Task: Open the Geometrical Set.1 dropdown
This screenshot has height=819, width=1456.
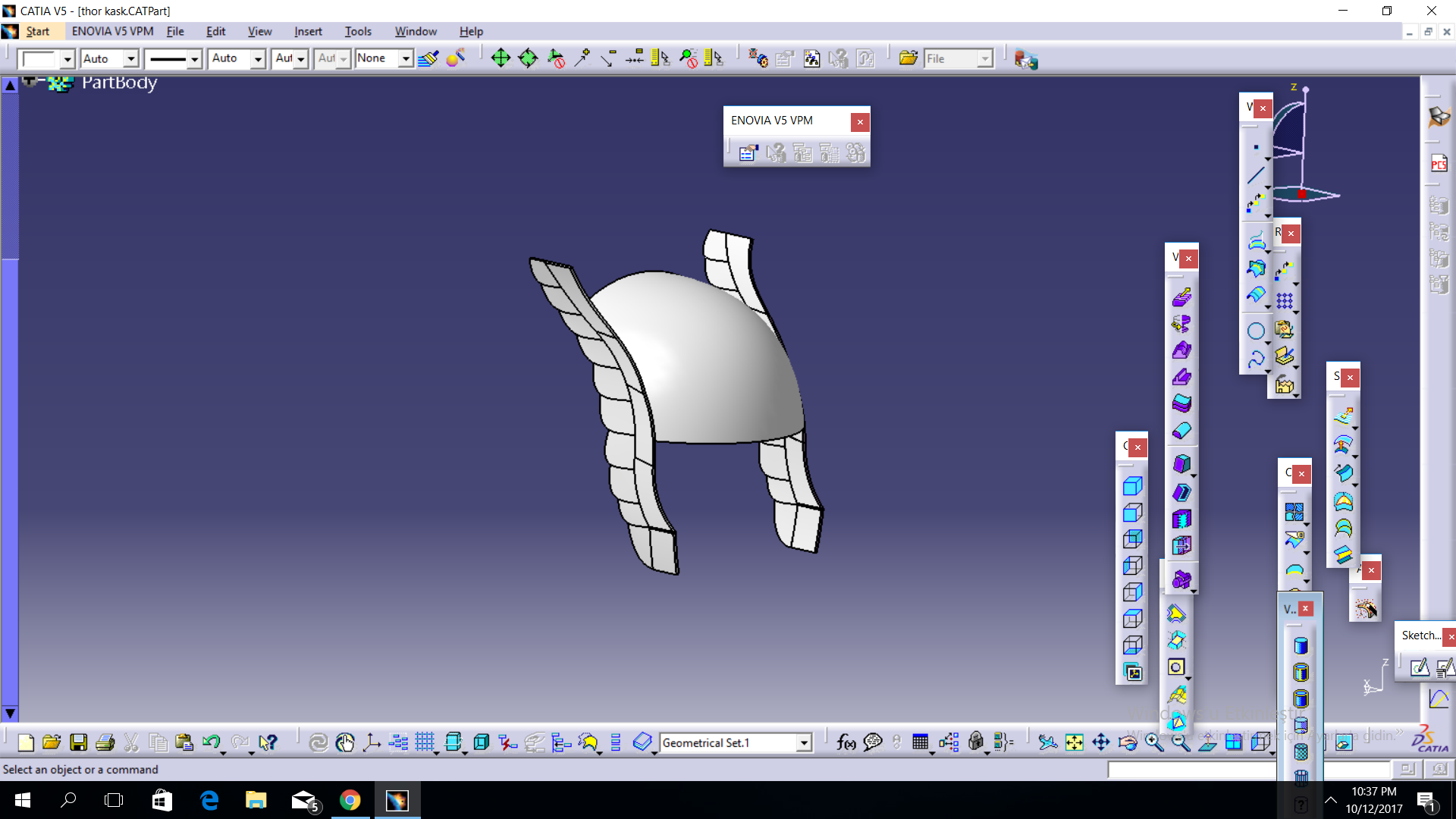Action: click(804, 743)
